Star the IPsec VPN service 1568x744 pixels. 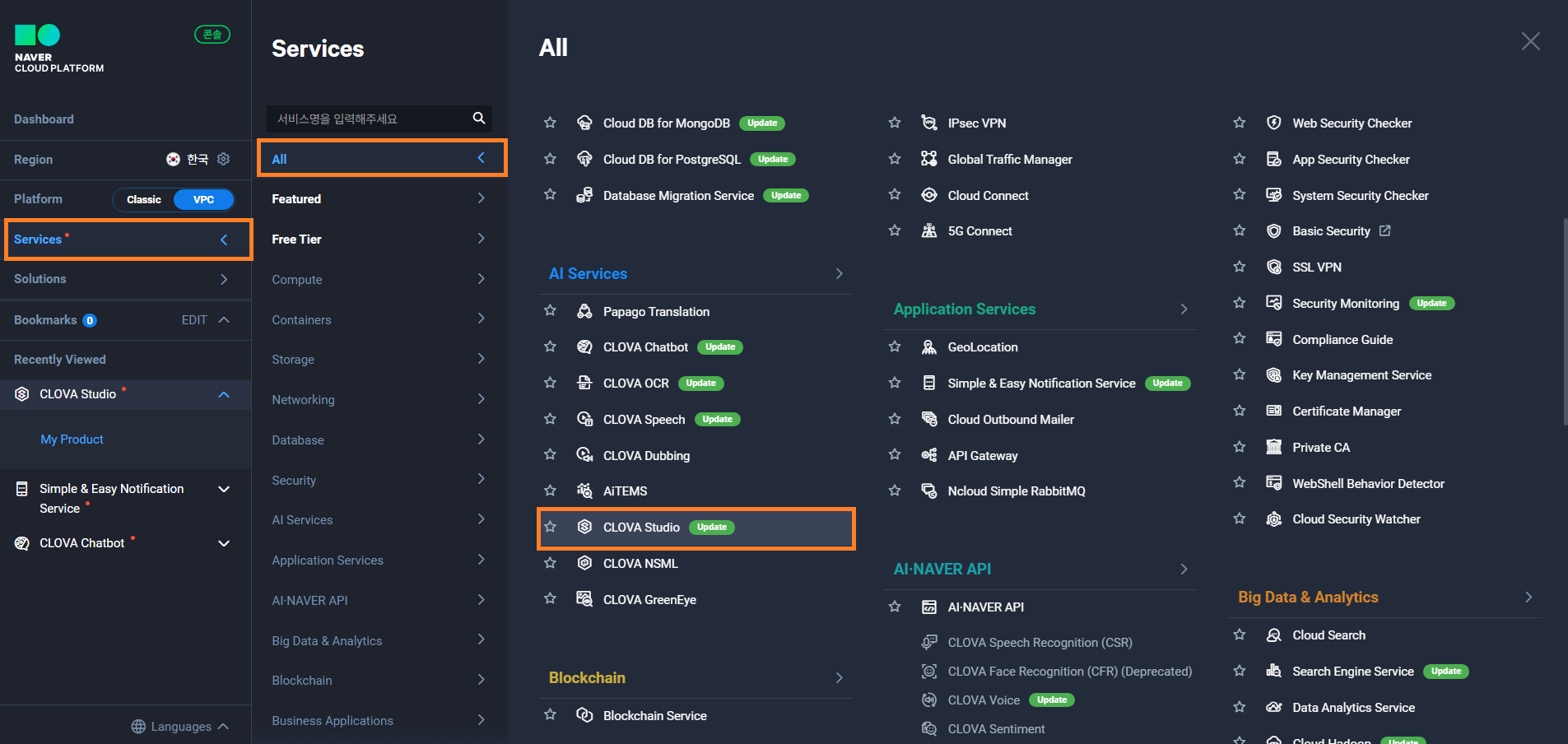895,123
